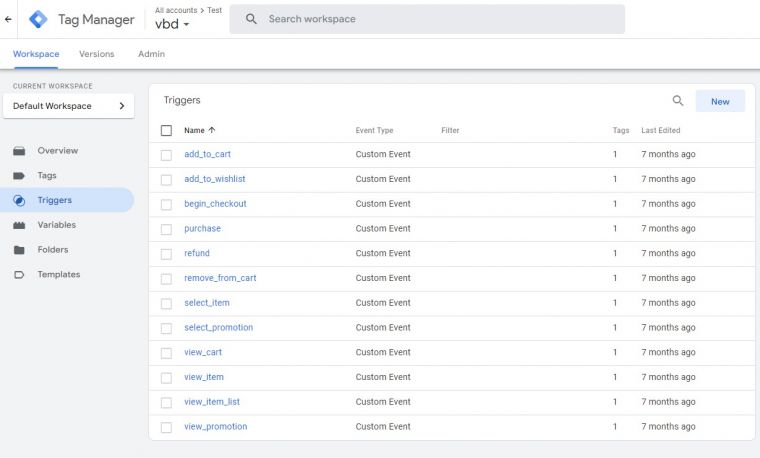The height and width of the screenshot is (458, 760).
Task: Toggle the select-all checkbox in header
Action: [x=166, y=130]
